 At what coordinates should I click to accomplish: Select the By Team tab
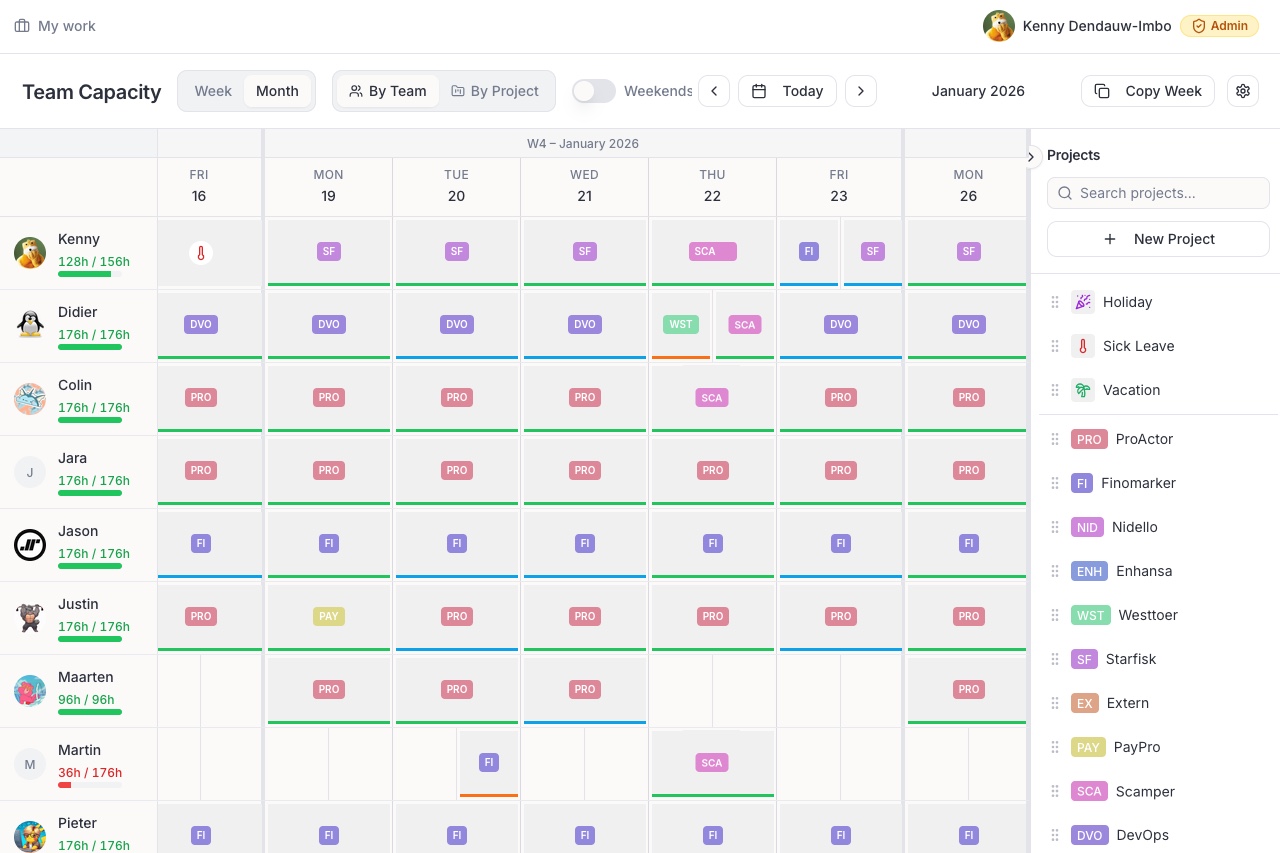[x=388, y=91]
